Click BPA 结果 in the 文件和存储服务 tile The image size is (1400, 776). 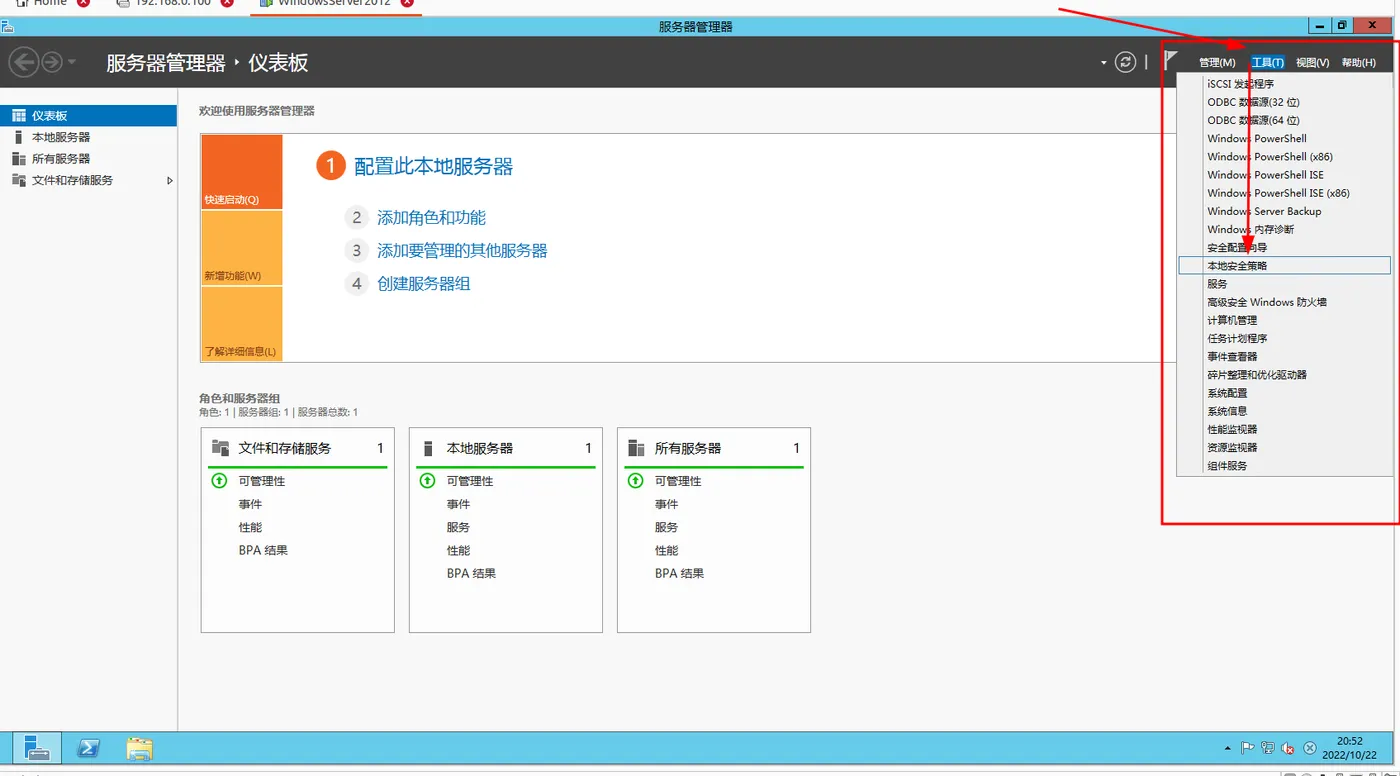point(263,550)
